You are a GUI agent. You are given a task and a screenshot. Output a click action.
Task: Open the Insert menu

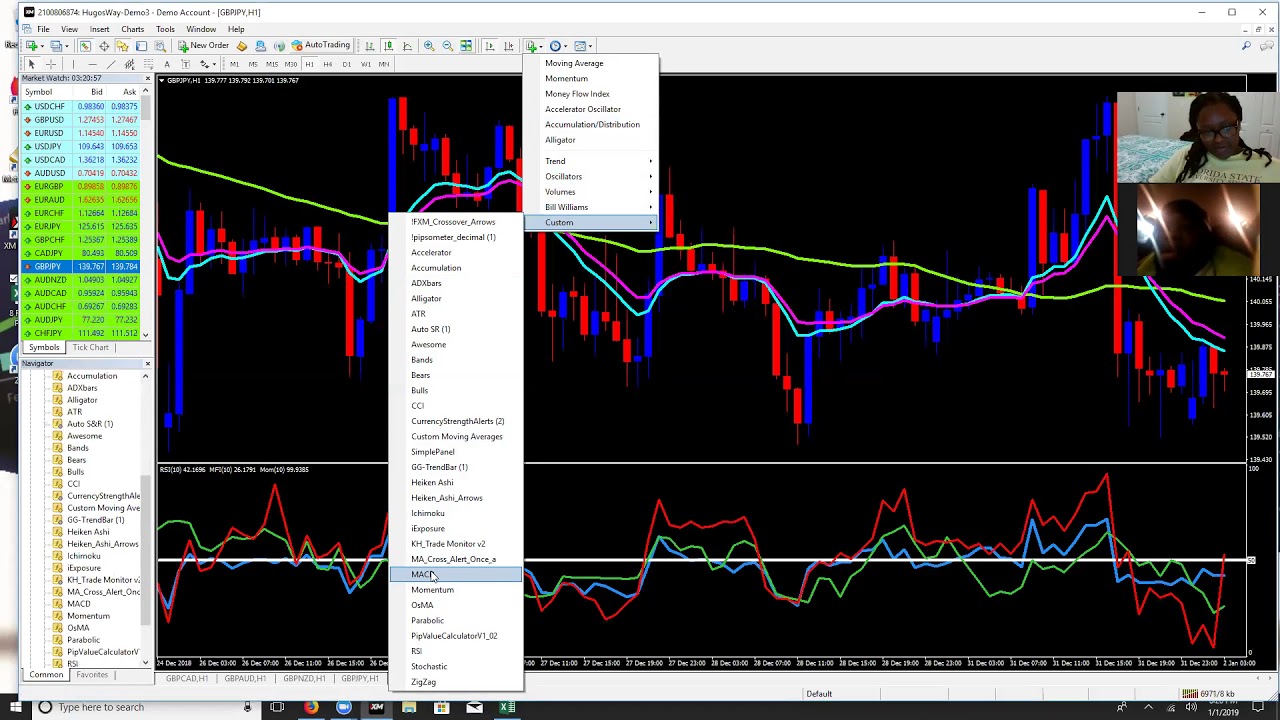tap(99, 29)
